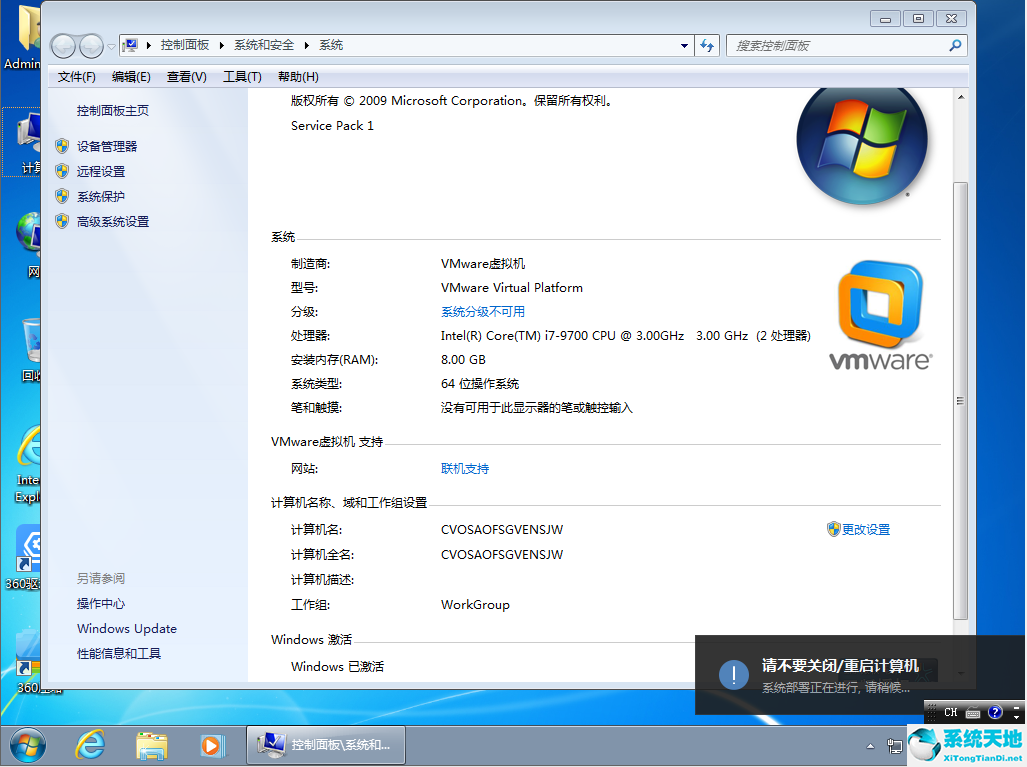Click the language bar keyboard icon

click(x=973, y=713)
